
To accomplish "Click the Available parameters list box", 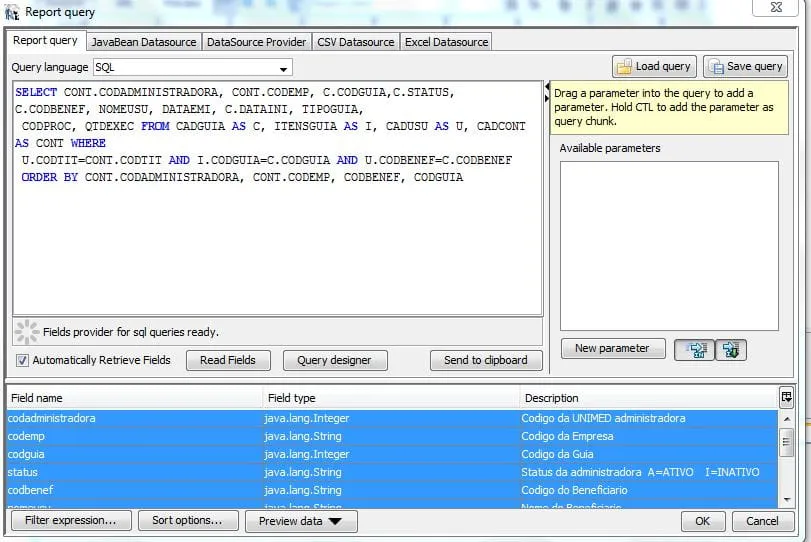I will point(669,246).
